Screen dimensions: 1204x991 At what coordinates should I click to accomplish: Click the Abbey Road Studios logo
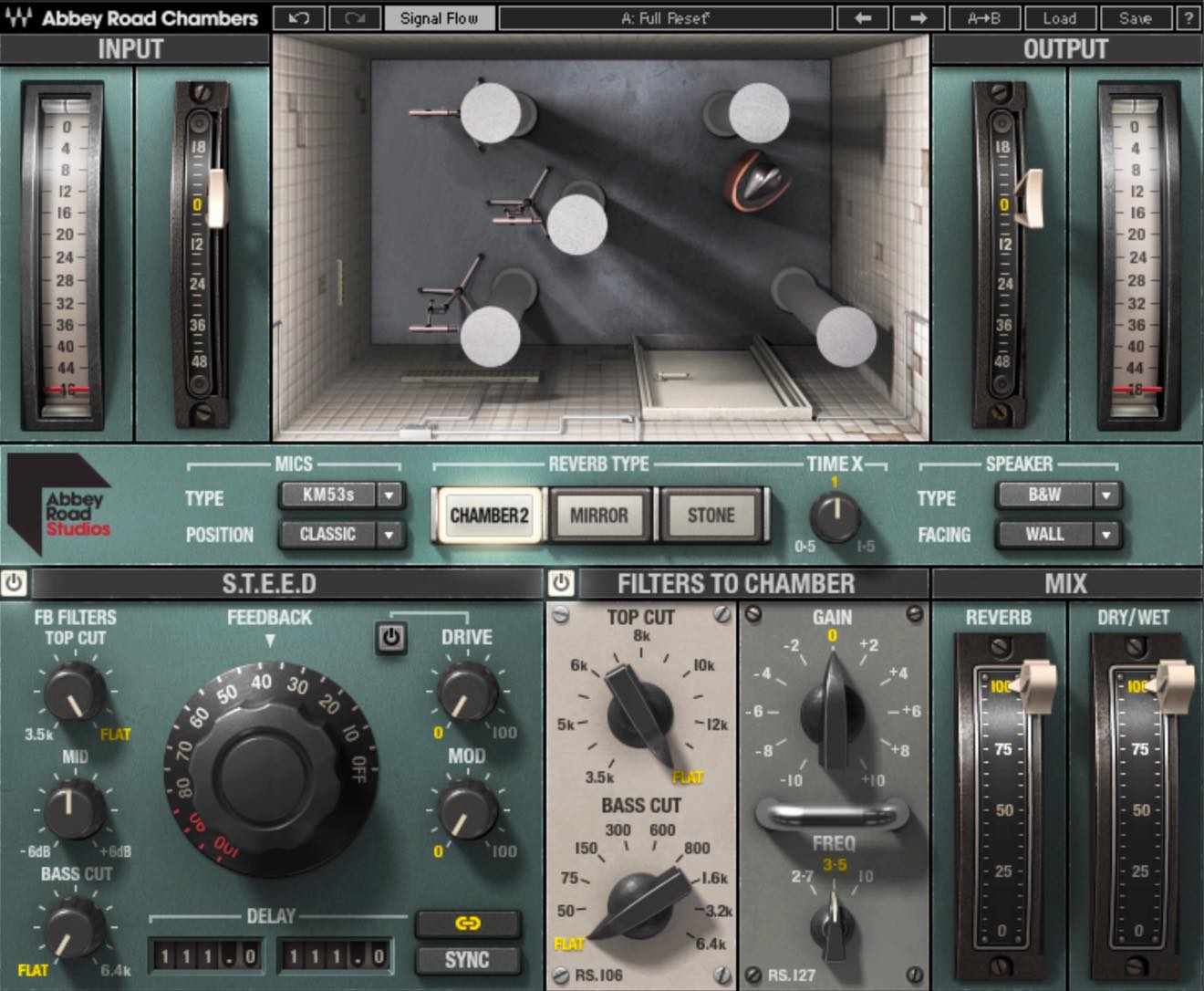pyautogui.click(x=60, y=505)
